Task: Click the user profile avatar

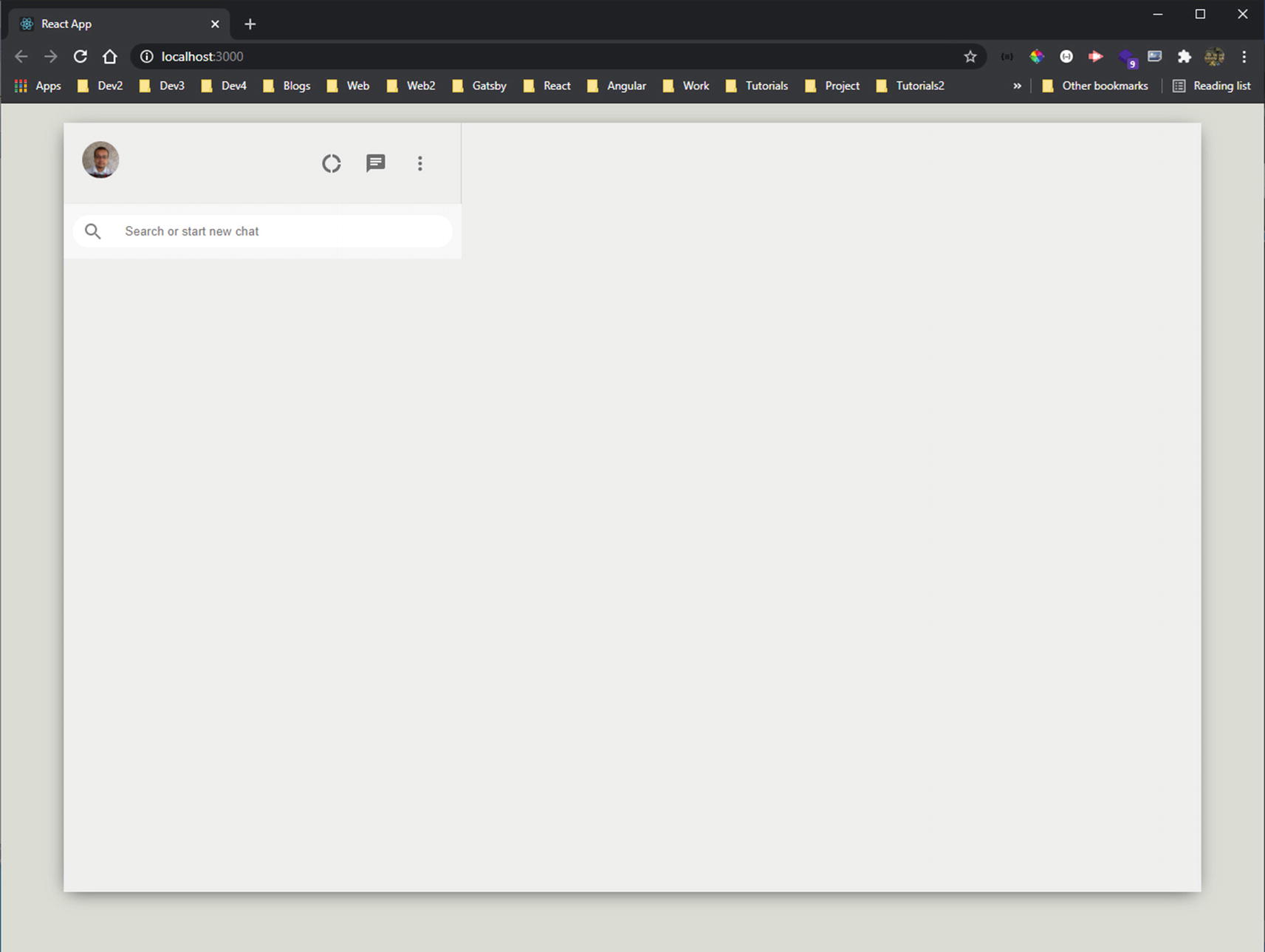Action: point(100,160)
